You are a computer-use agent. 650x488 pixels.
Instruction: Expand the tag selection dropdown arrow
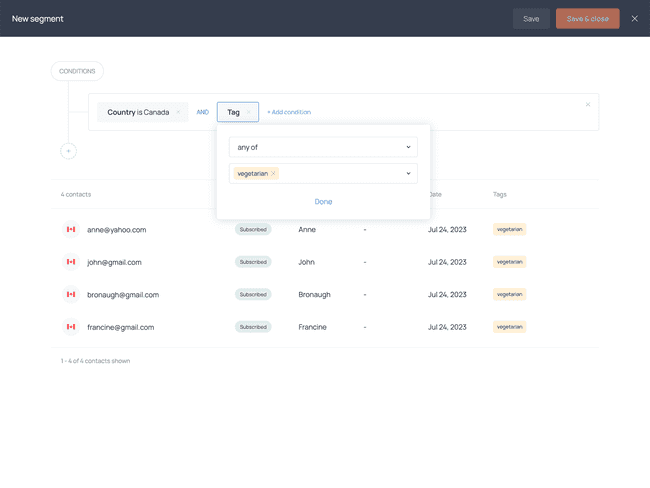click(x=408, y=173)
